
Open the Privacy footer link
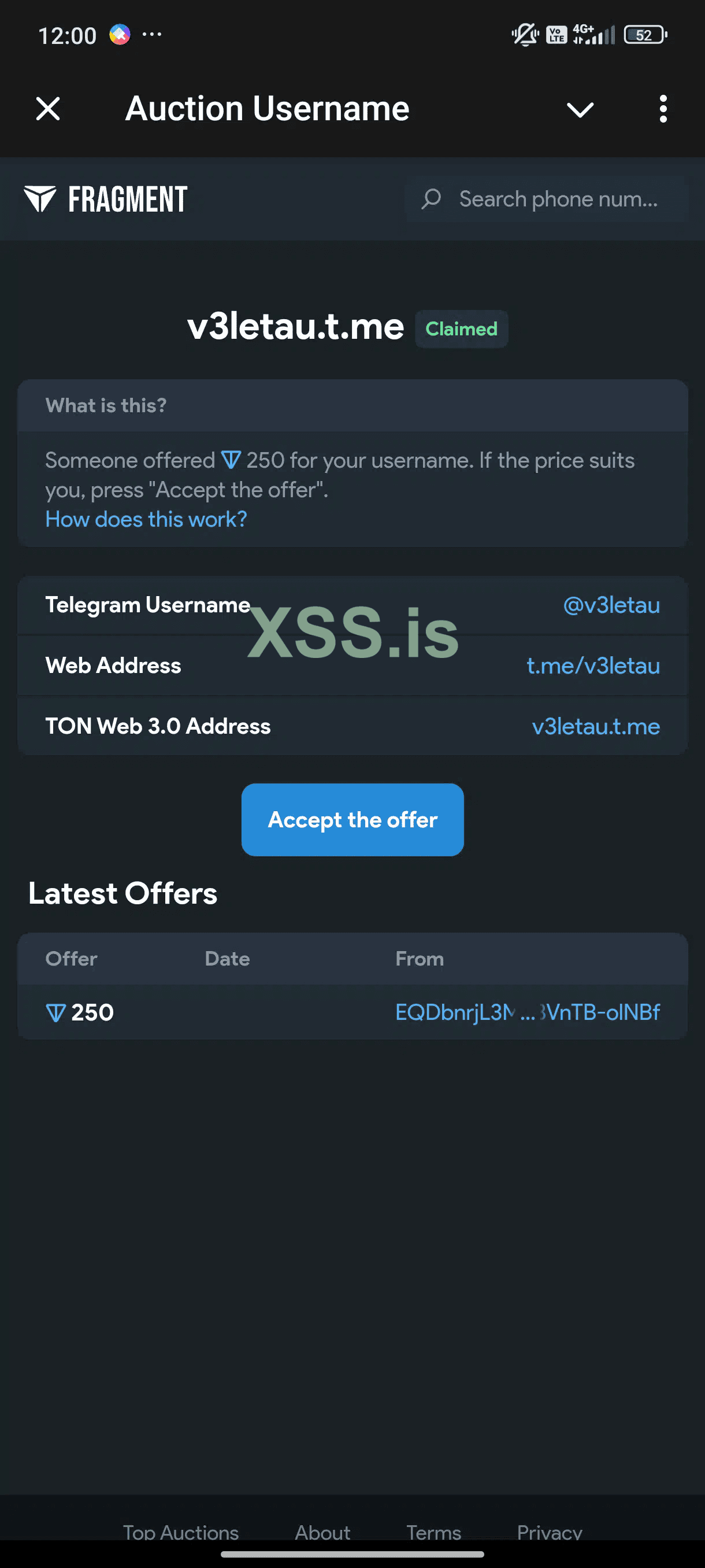[550, 1532]
